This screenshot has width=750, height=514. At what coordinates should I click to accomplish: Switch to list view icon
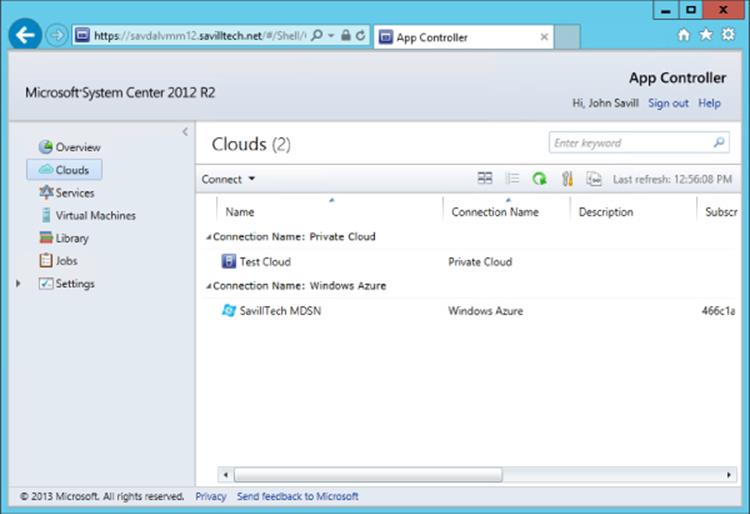pyautogui.click(x=512, y=179)
